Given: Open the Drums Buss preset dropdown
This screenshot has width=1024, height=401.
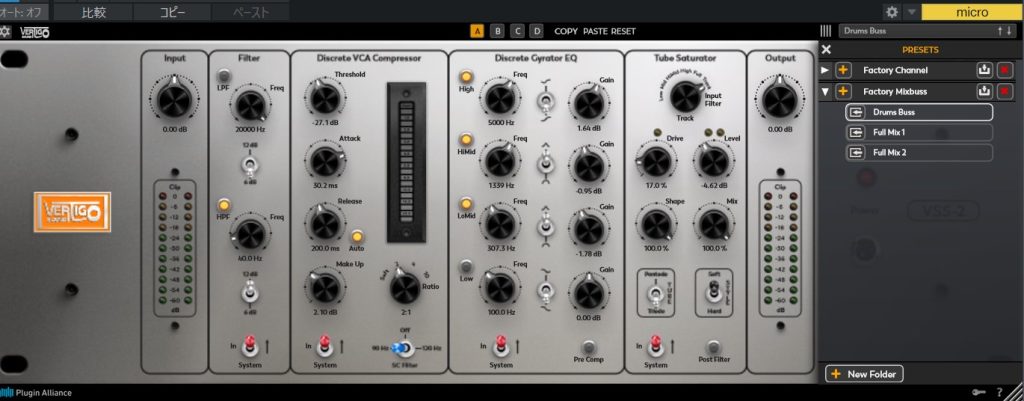Looking at the screenshot, I should 925,31.
